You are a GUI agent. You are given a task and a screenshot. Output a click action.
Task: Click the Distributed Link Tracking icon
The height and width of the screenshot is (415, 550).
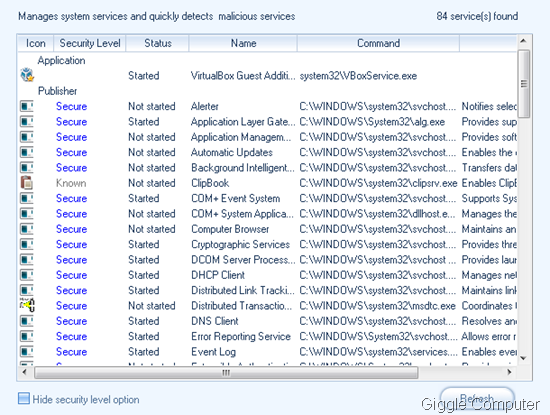coord(27,290)
